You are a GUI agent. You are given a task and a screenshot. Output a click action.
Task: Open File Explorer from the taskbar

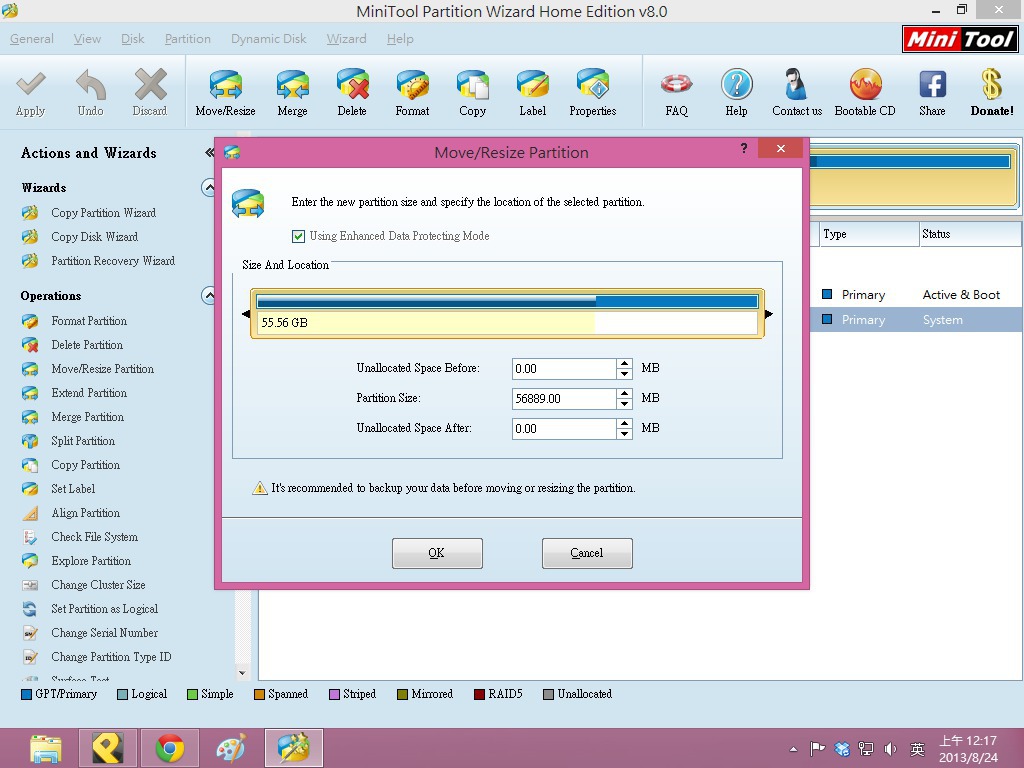[46, 748]
